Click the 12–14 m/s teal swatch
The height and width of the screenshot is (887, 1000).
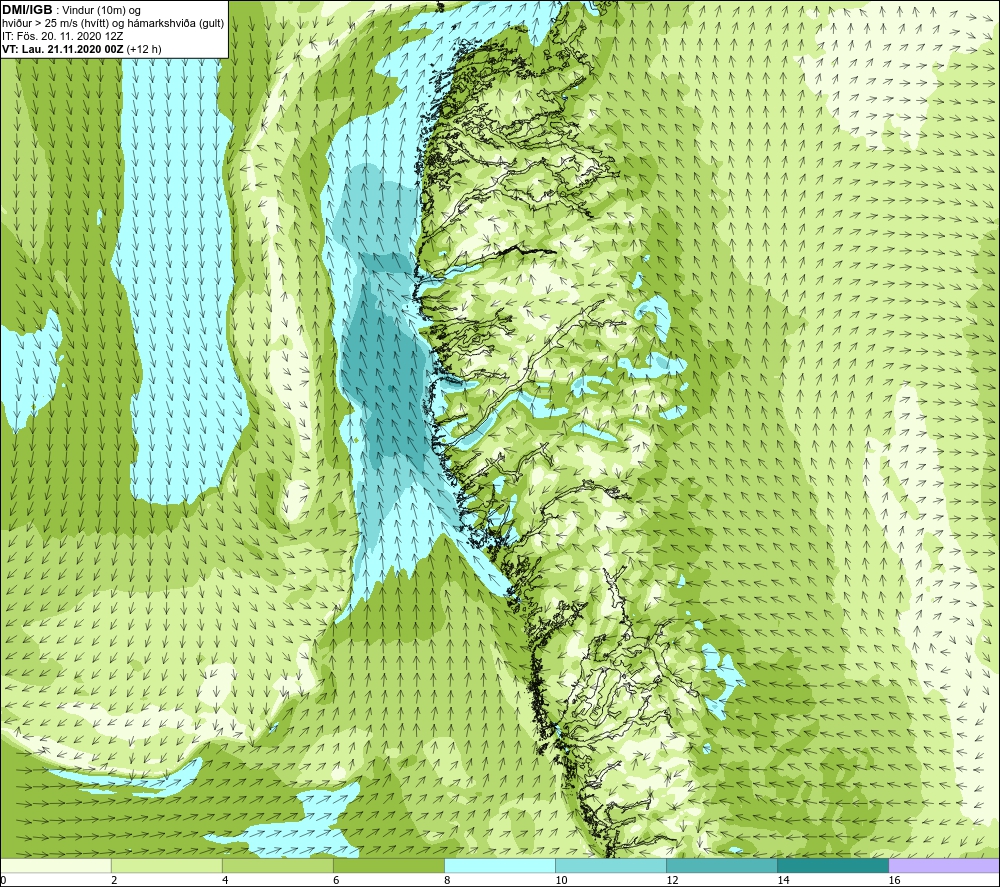(x=722, y=865)
